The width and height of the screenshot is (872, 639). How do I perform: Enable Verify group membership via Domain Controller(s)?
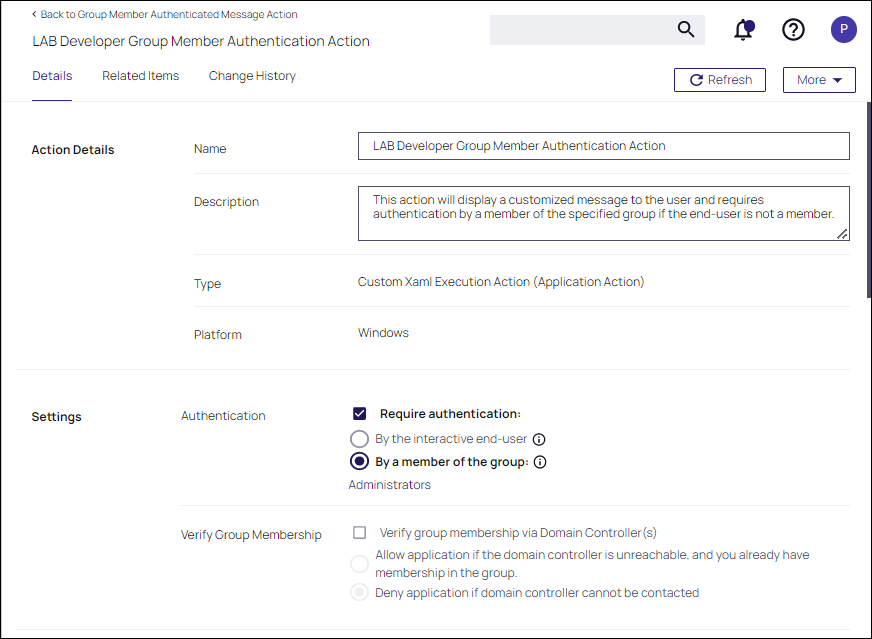[x=359, y=533]
